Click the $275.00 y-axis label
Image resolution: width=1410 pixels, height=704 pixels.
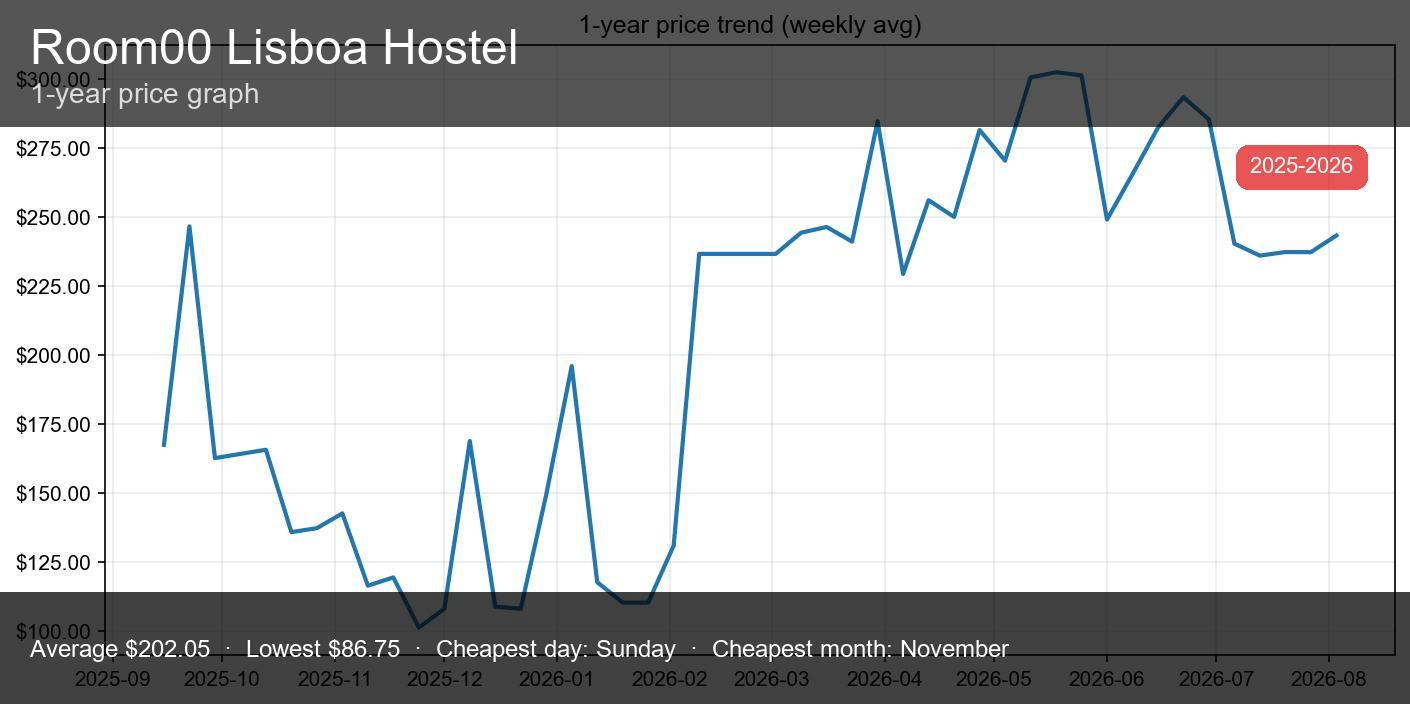(53, 149)
